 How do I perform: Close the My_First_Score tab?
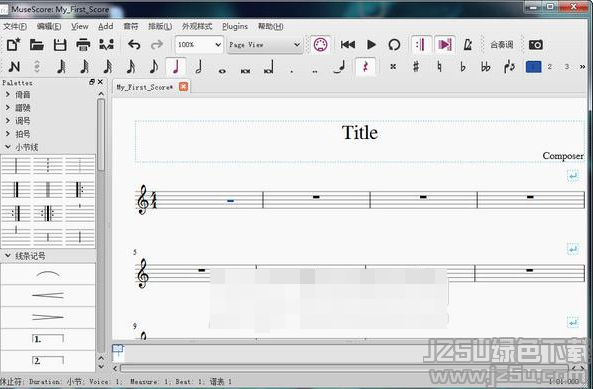[183, 87]
